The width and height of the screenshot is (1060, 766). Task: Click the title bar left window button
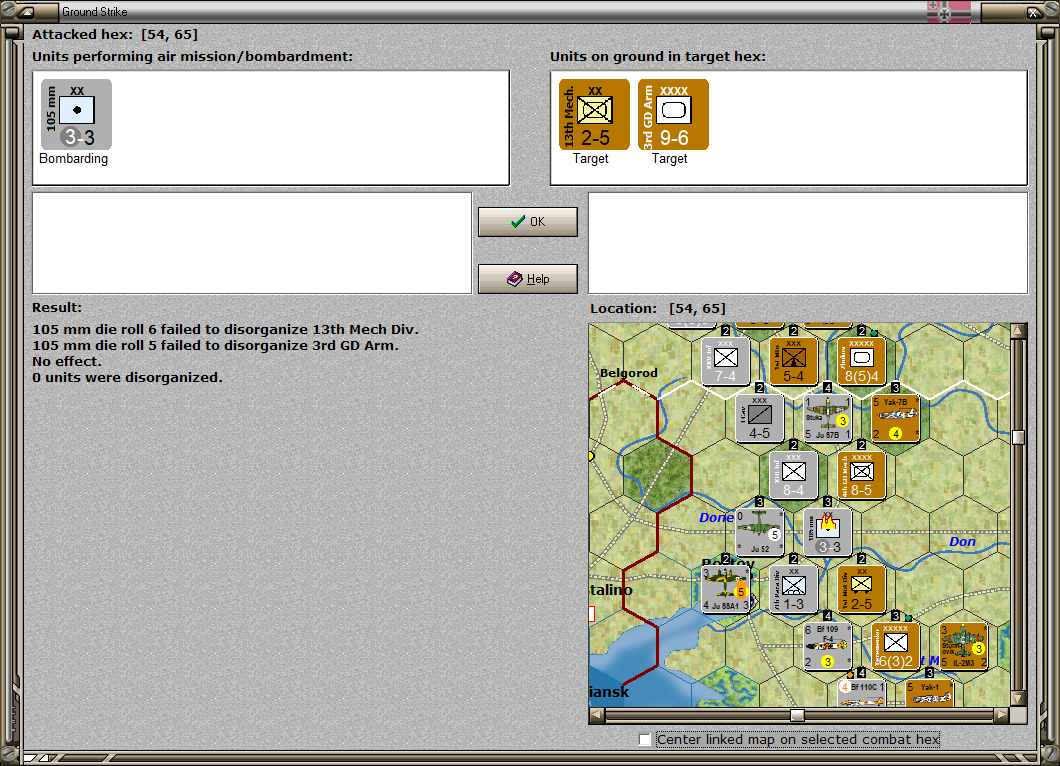coord(27,11)
